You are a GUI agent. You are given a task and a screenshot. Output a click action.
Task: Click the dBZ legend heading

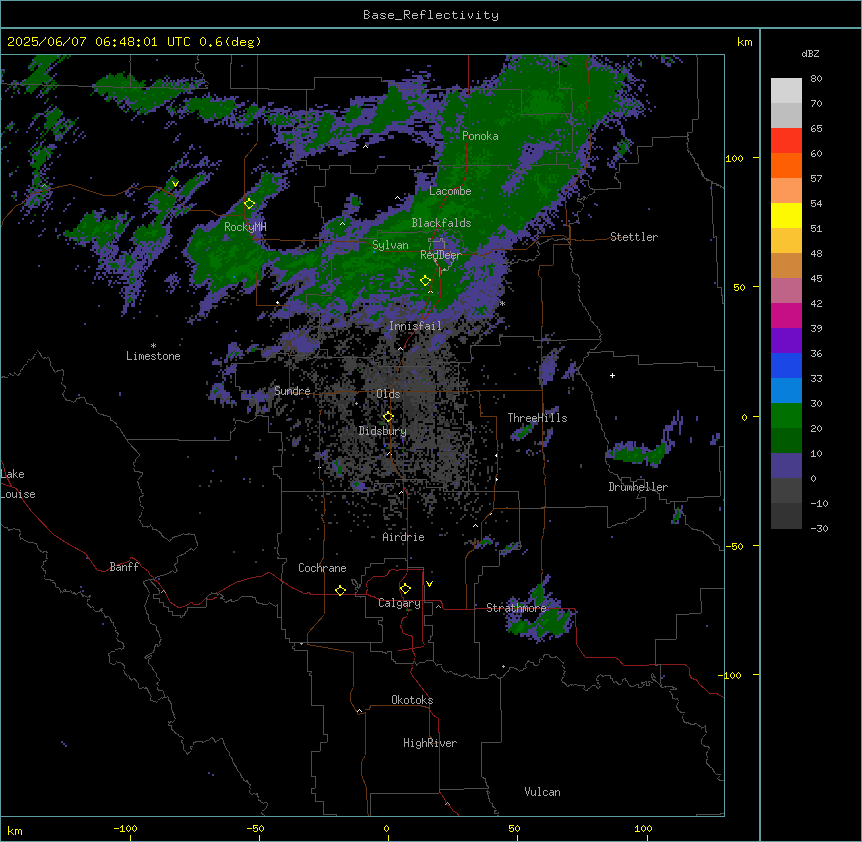click(x=810, y=54)
